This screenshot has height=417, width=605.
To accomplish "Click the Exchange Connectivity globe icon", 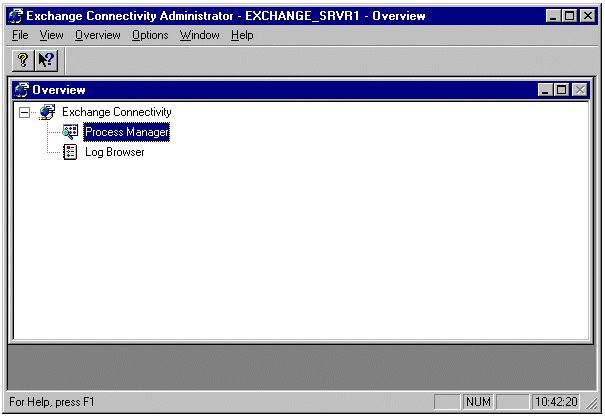I will click(47, 112).
